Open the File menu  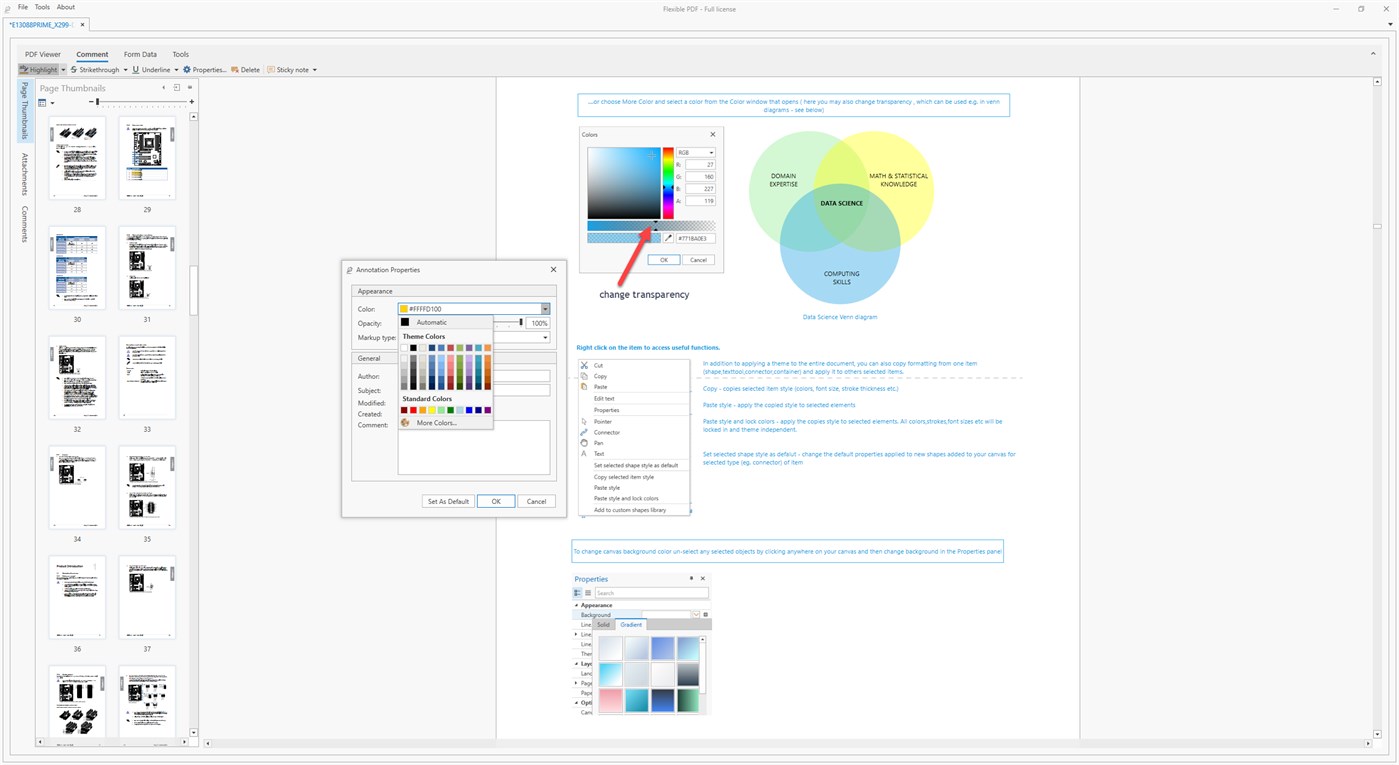(23, 7)
